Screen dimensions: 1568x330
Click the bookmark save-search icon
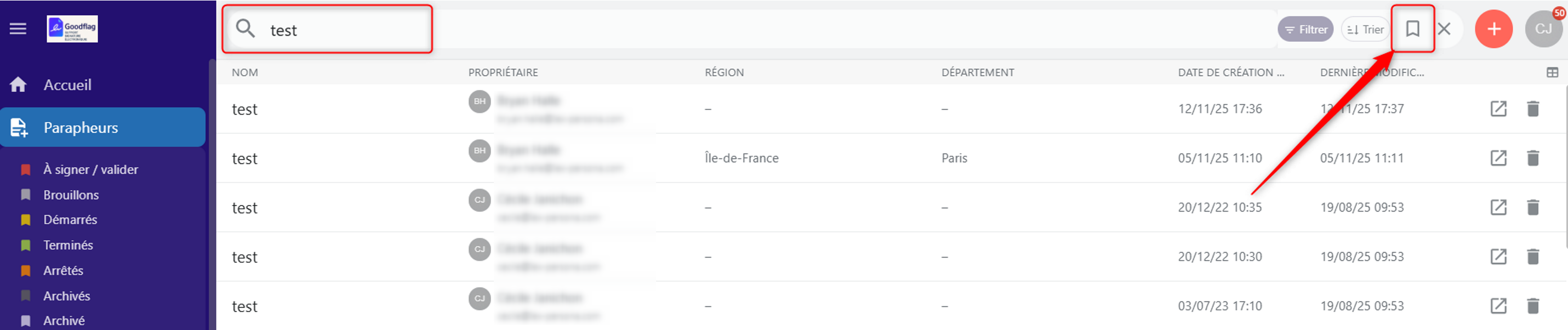coord(1413,29)
